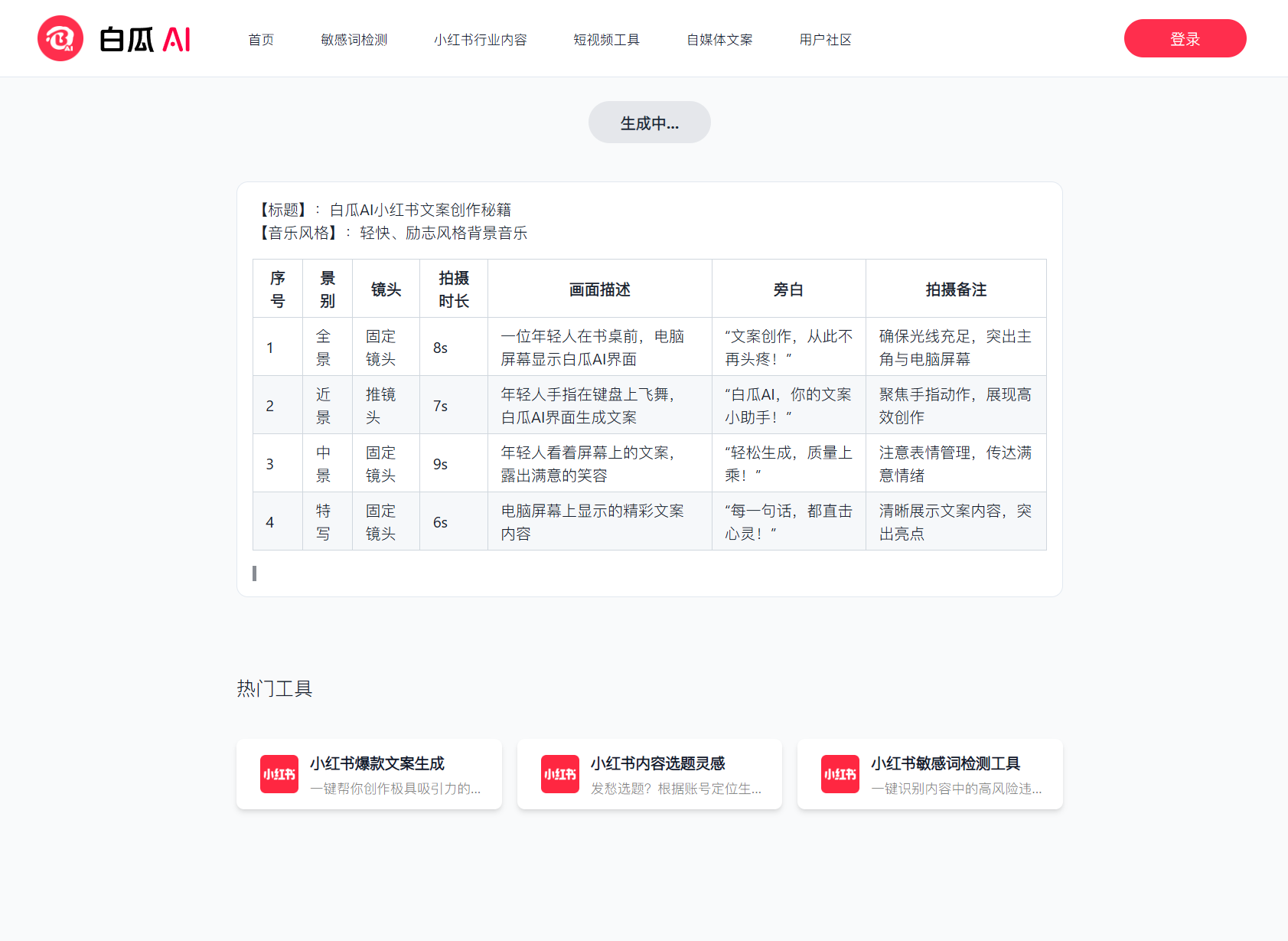The image size is (1288, 941).
Task: Click the 白瓜 AI brand name text
Action: [x=145, y=39]
